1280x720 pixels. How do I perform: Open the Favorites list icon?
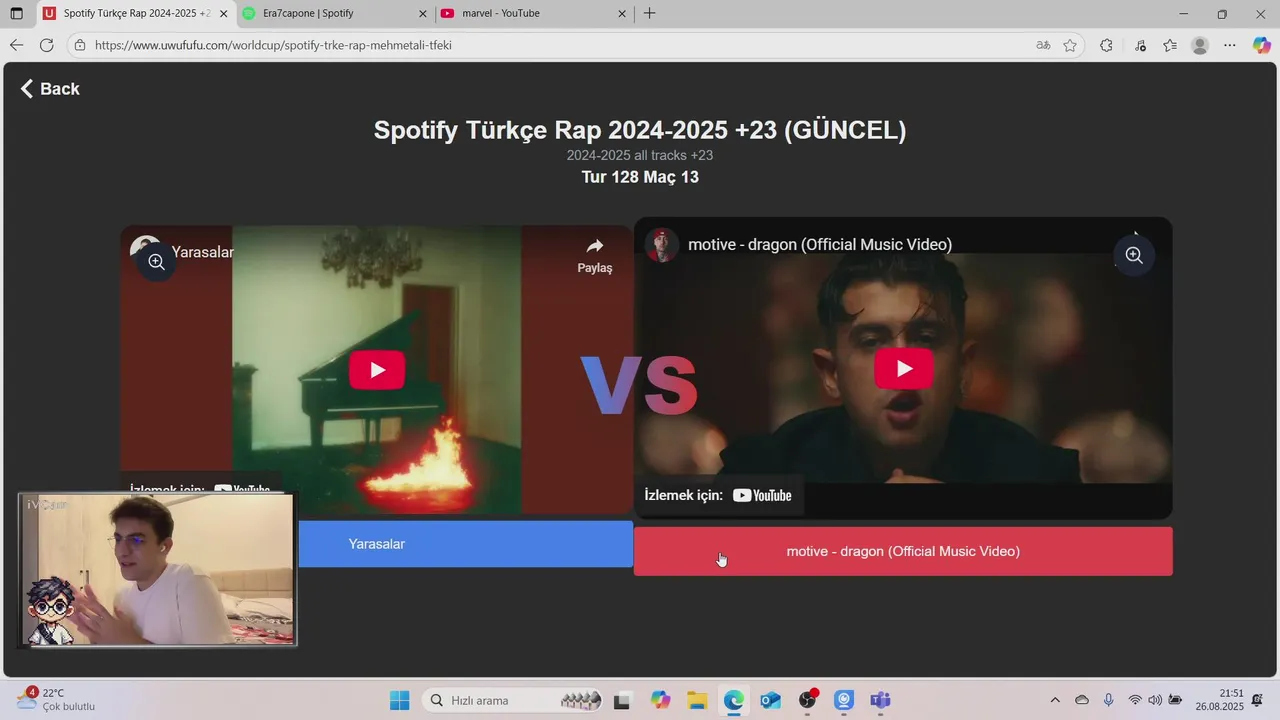pos(1170,45)
